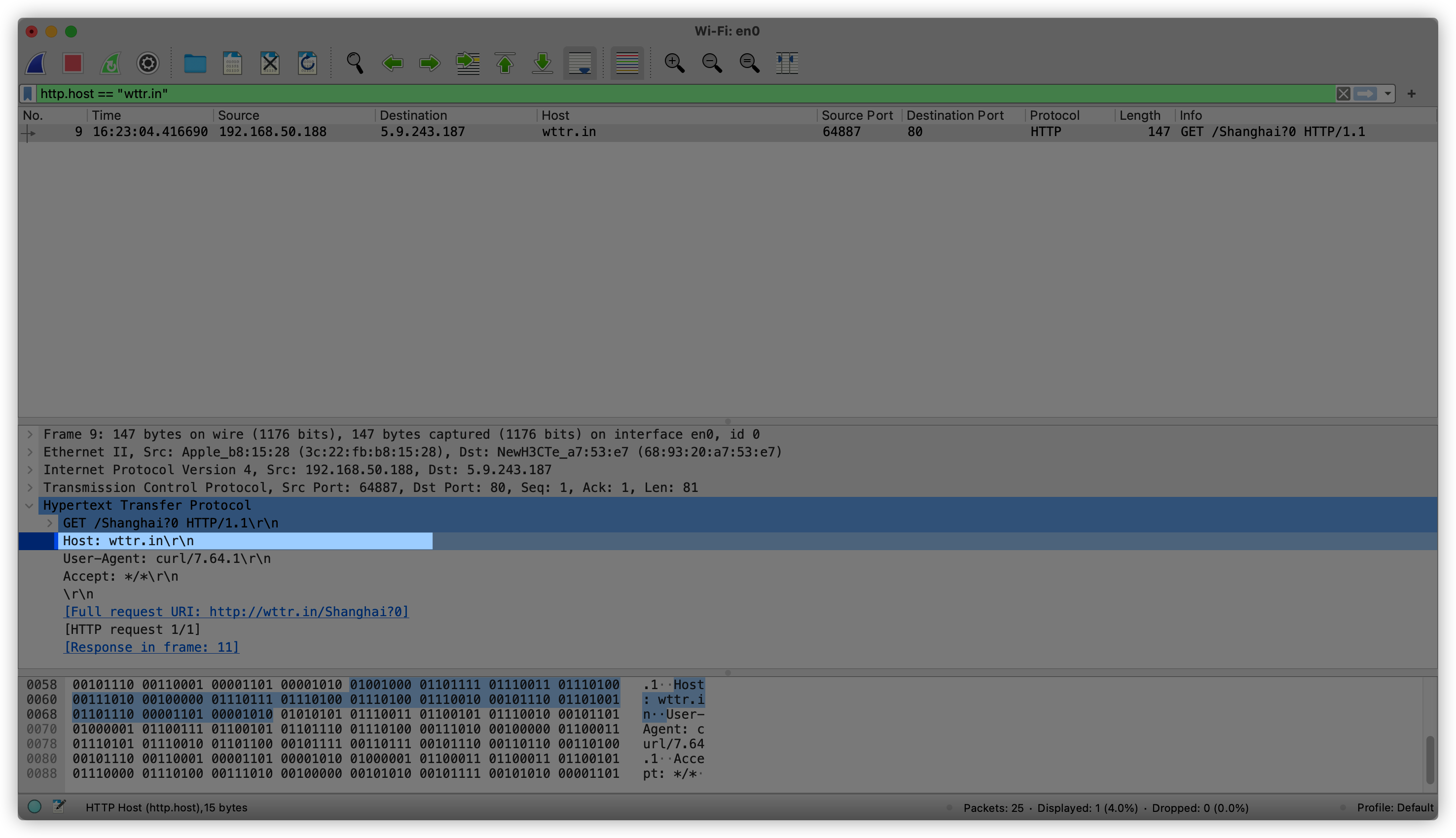Open expert information status circle
1456x838 pixels.
35,807
